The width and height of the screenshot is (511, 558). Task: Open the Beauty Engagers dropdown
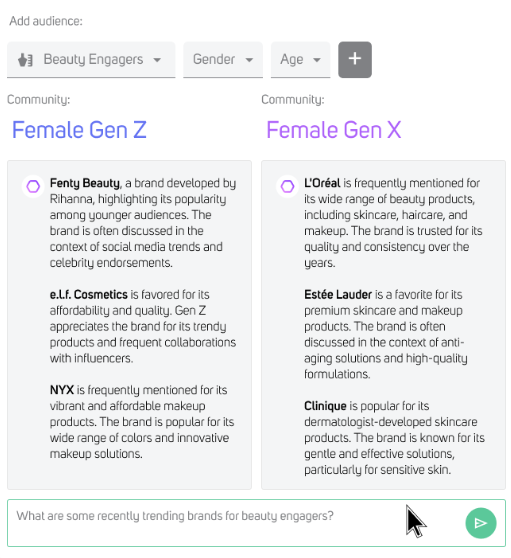[91, 59]
